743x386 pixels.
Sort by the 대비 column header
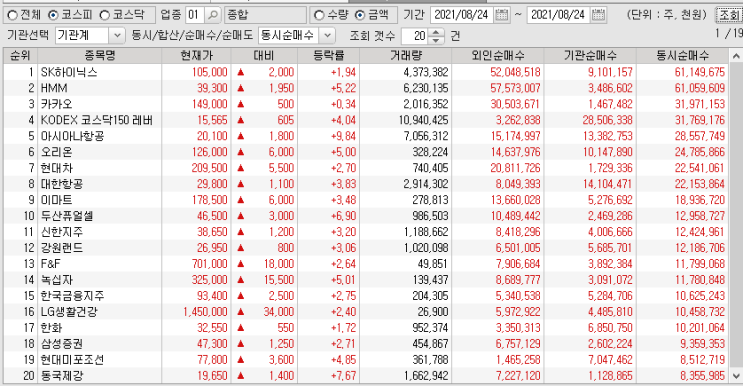tap(264, 55)
